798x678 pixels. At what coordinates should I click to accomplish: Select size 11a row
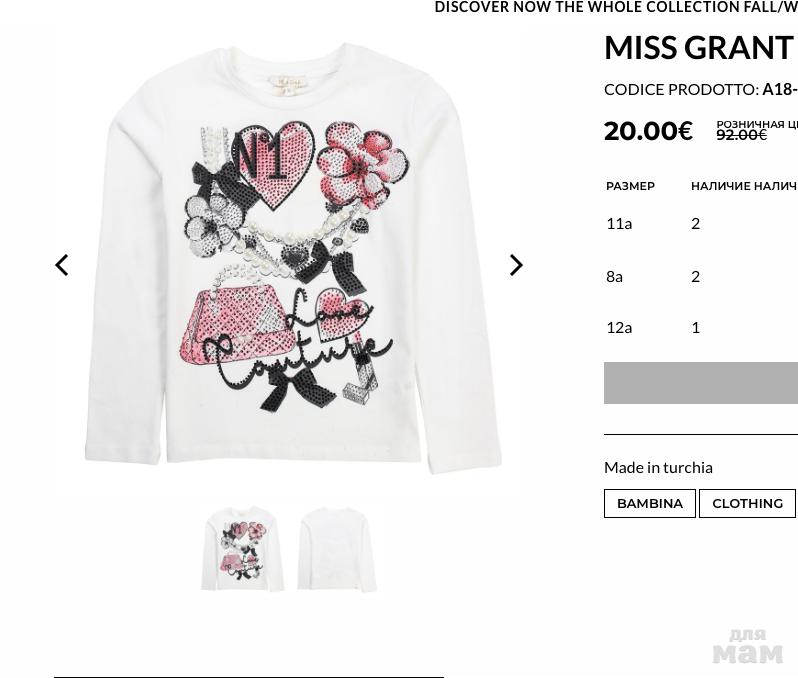(x=702, y=223)
